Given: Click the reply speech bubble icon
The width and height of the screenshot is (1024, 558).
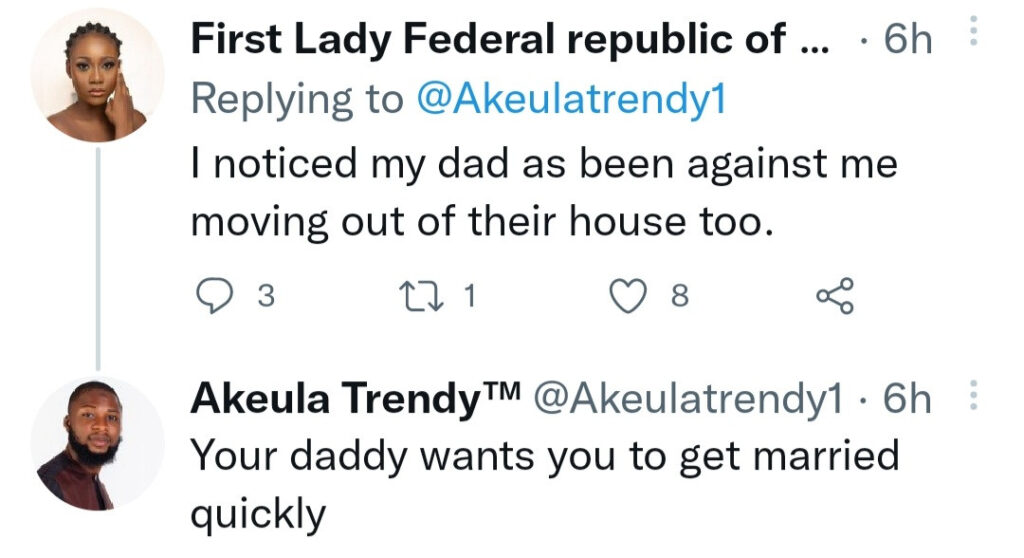Looking at the screenshot, I should point(214,296).
